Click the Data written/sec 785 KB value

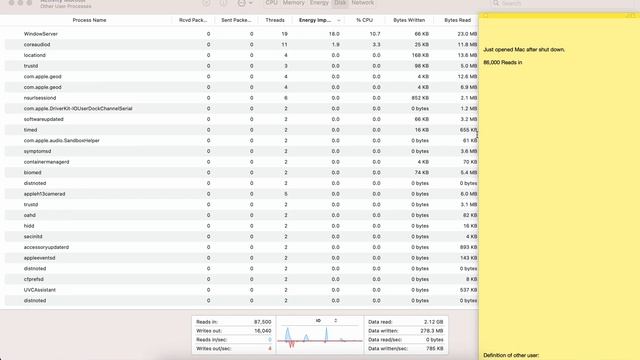point(435,349)
